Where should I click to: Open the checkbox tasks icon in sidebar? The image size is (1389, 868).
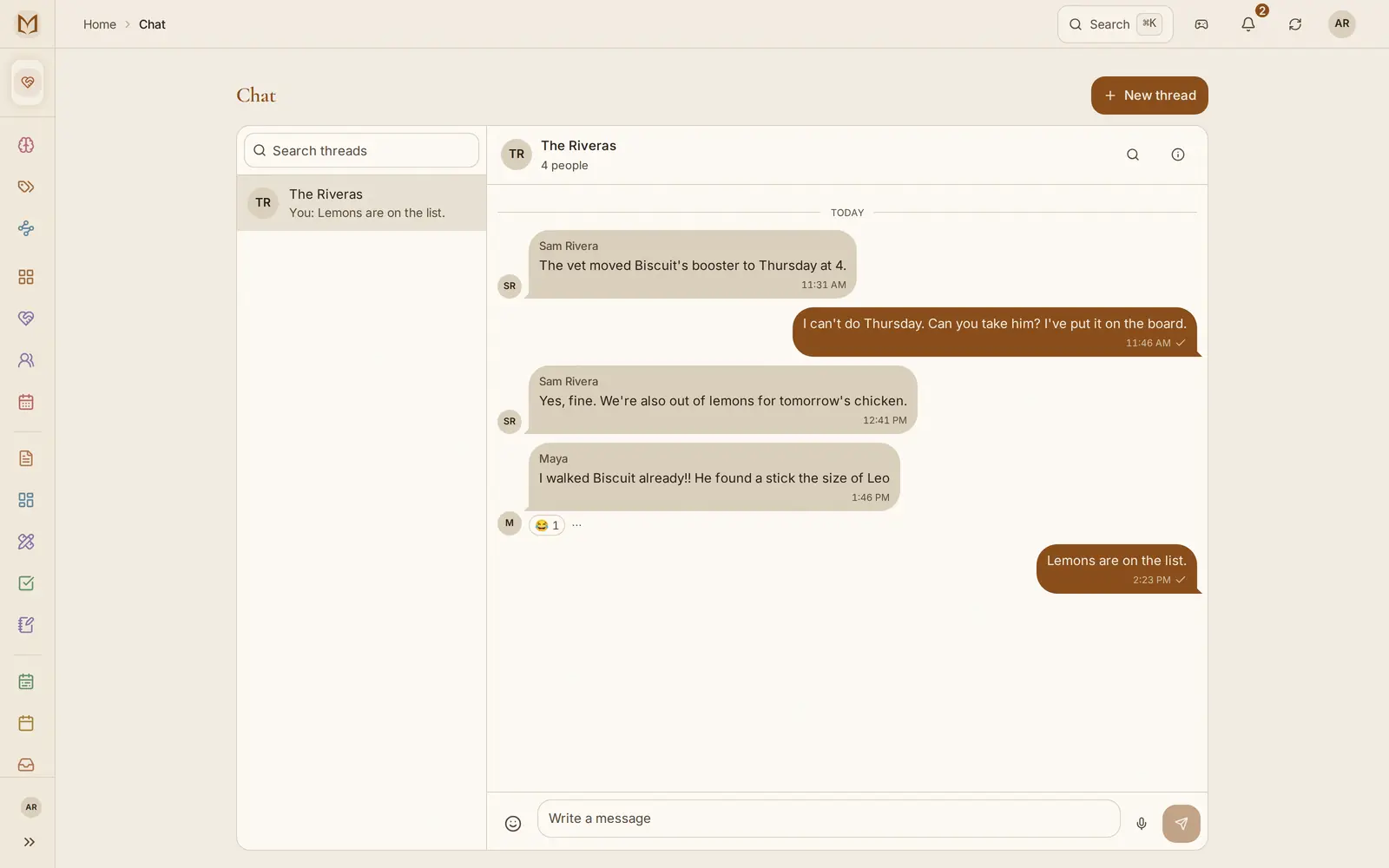click(x=26, y=583)
